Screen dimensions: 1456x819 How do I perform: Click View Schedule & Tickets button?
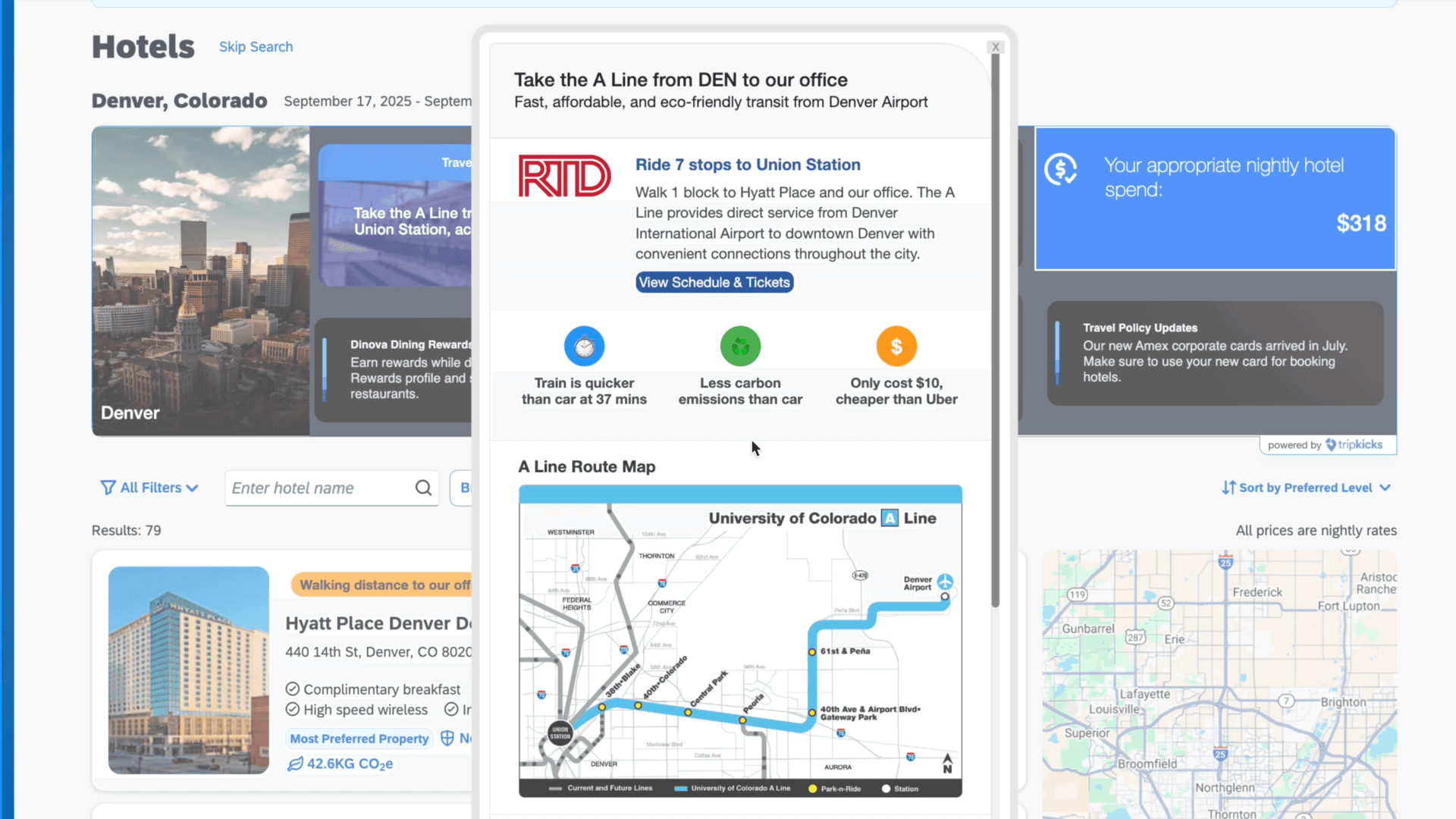[714, 282]
